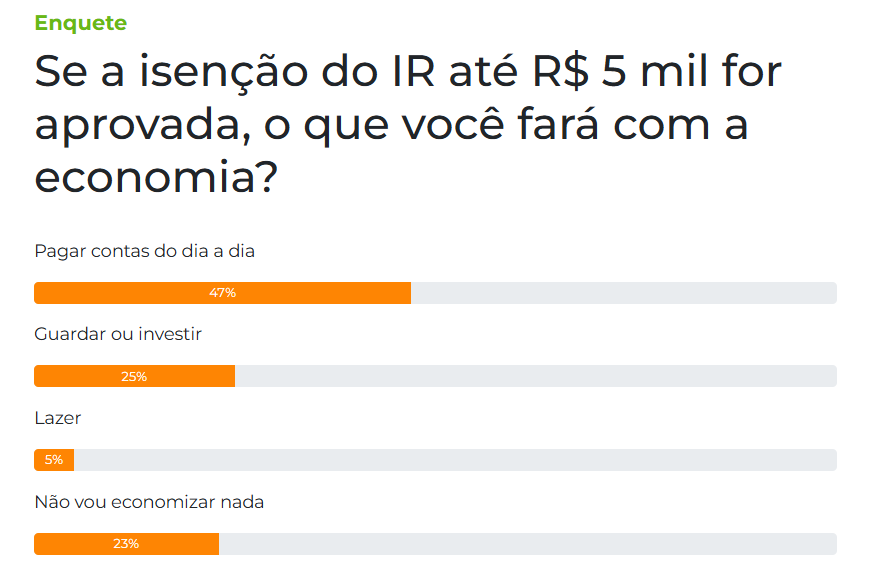Click the 47% percentage label

point(222,293)
